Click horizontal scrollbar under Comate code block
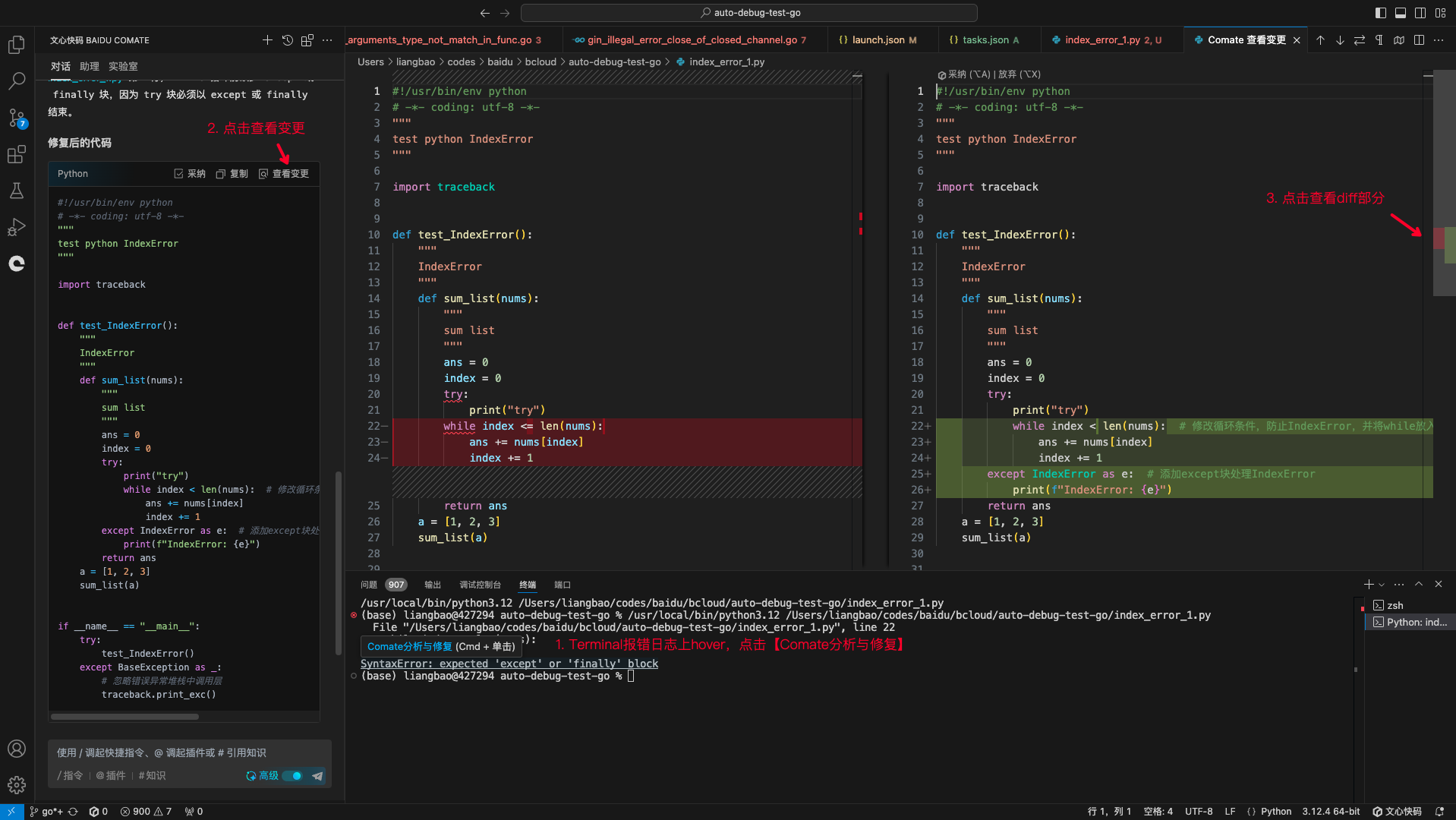Image resolution: width=1456 pixels, height=820 pixels. pos(124,717)
